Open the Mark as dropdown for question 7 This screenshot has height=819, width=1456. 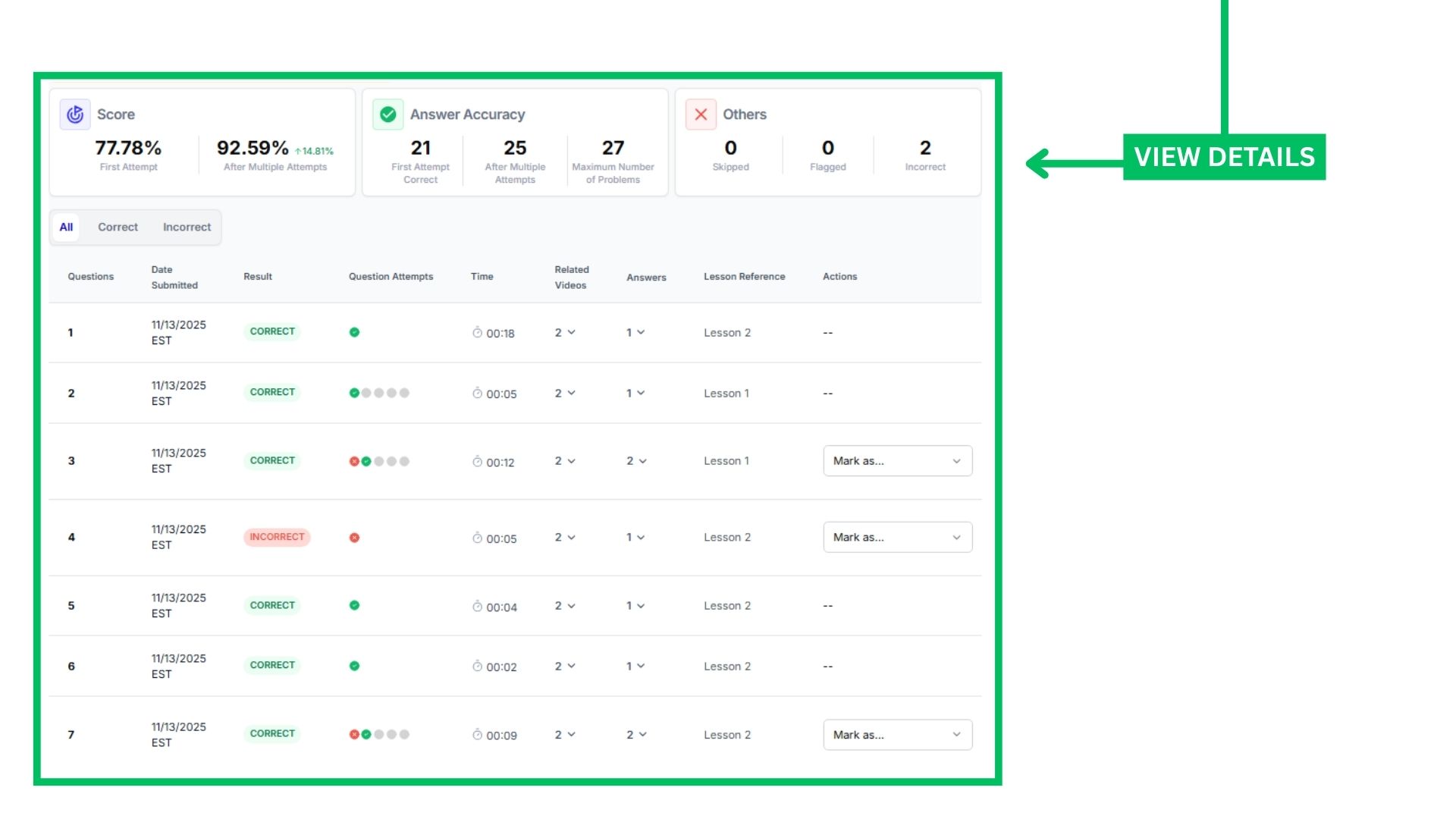(x=897, y=735)
